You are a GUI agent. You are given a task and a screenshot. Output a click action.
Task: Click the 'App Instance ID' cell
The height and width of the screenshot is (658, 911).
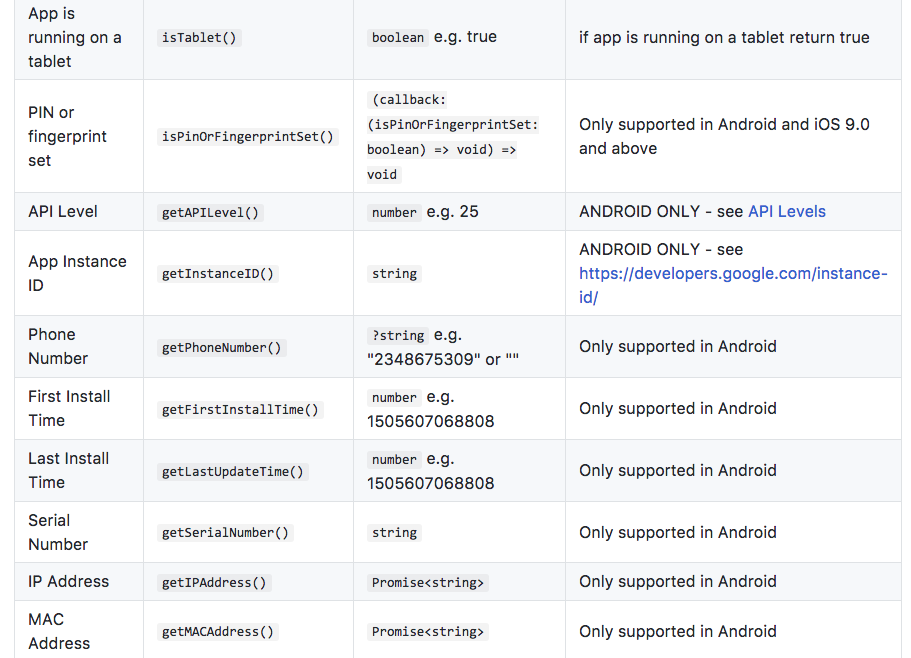tap(79, 274)
